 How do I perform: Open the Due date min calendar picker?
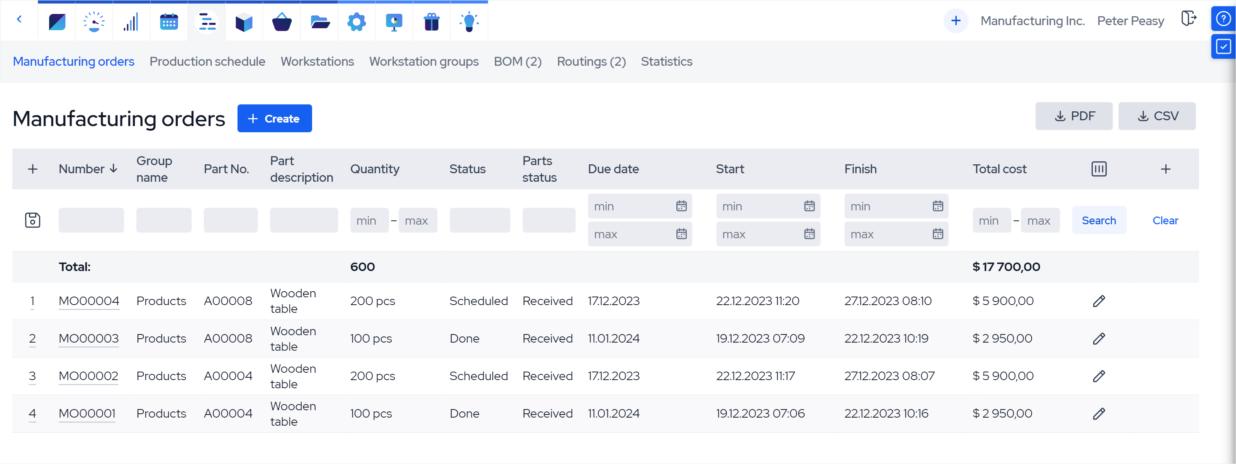pyautogui.click(x=681, y=206)
